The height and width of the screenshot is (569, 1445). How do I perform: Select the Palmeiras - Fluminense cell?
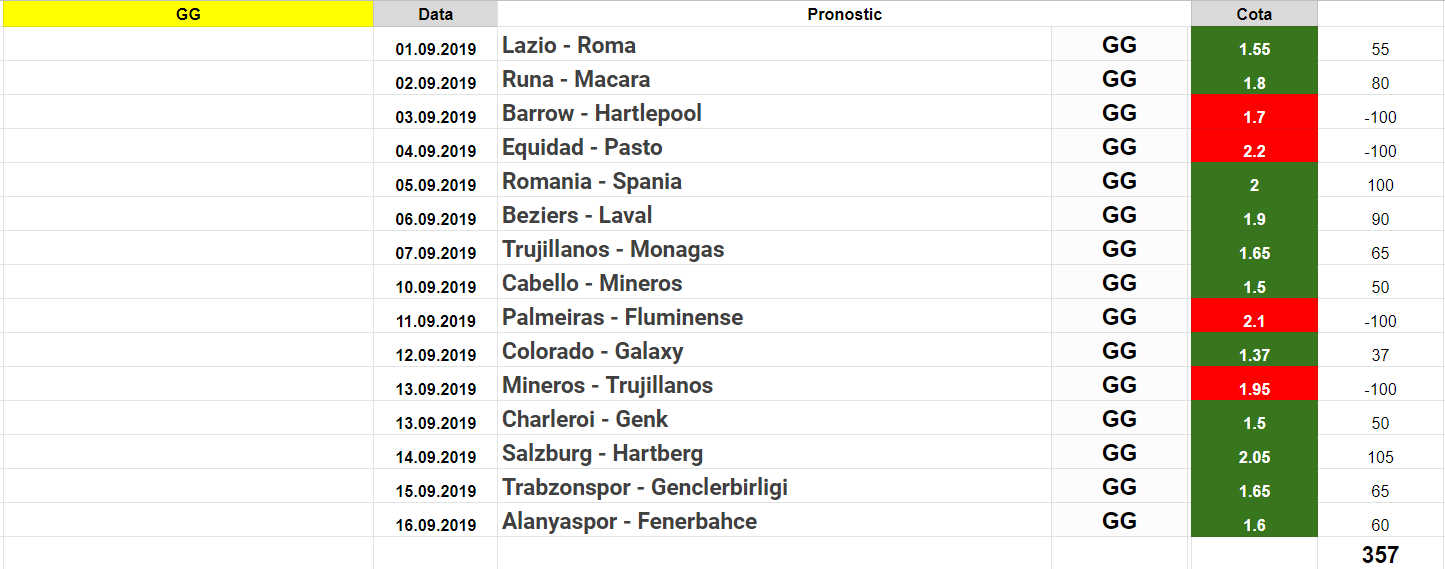(774, 317)
